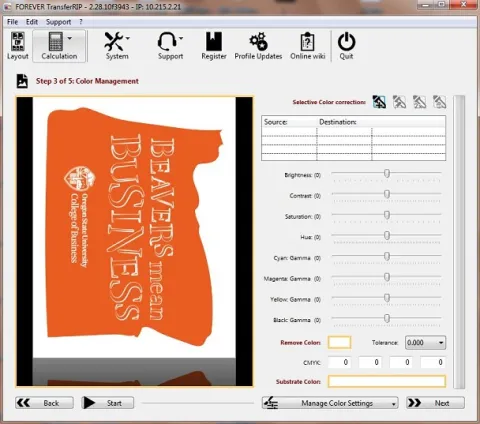Expand the System dropdown arrow
Screen dimensions: 480x424
[x=128, y=38]
